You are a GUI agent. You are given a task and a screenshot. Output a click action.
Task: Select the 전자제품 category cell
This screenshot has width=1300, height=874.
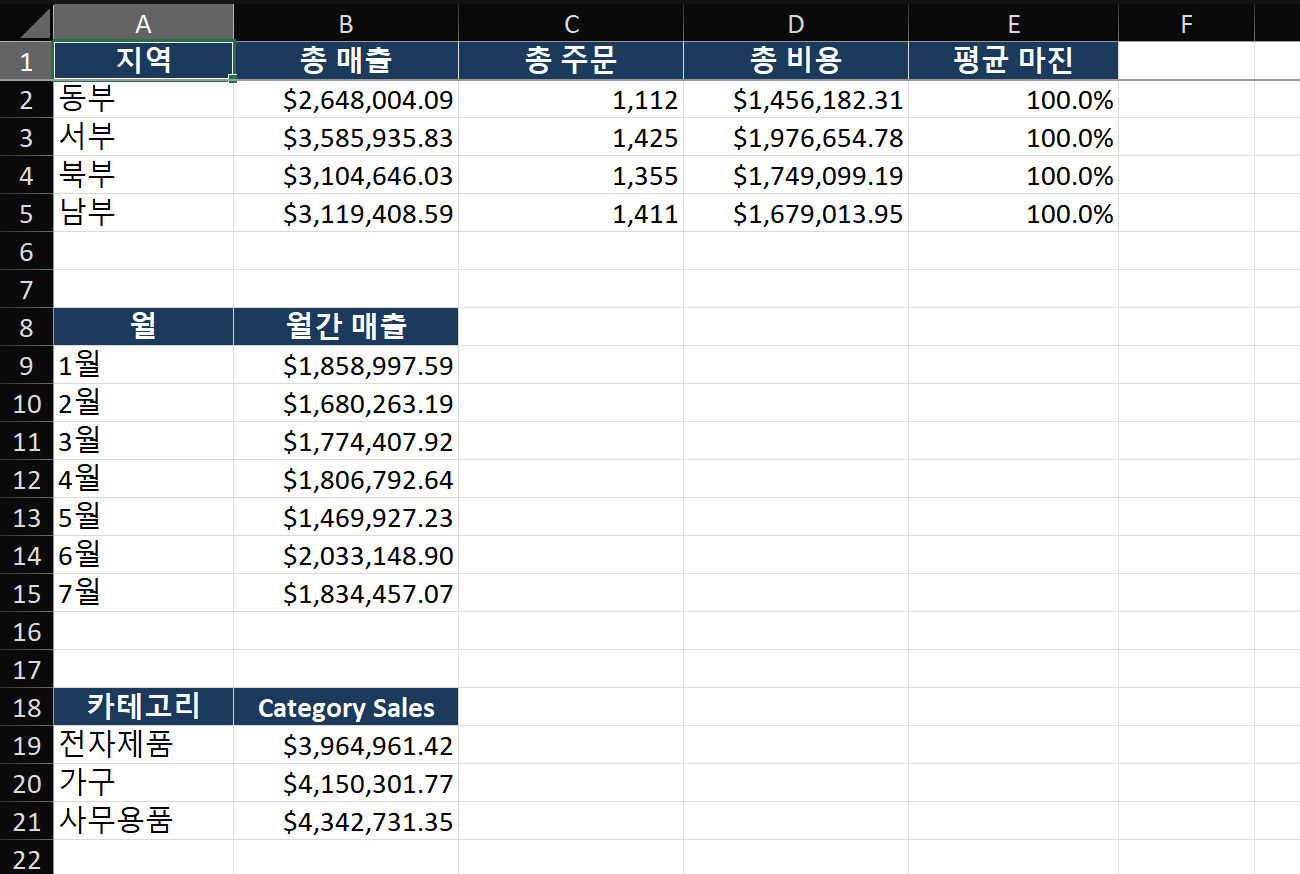click(x=143, y=745)
